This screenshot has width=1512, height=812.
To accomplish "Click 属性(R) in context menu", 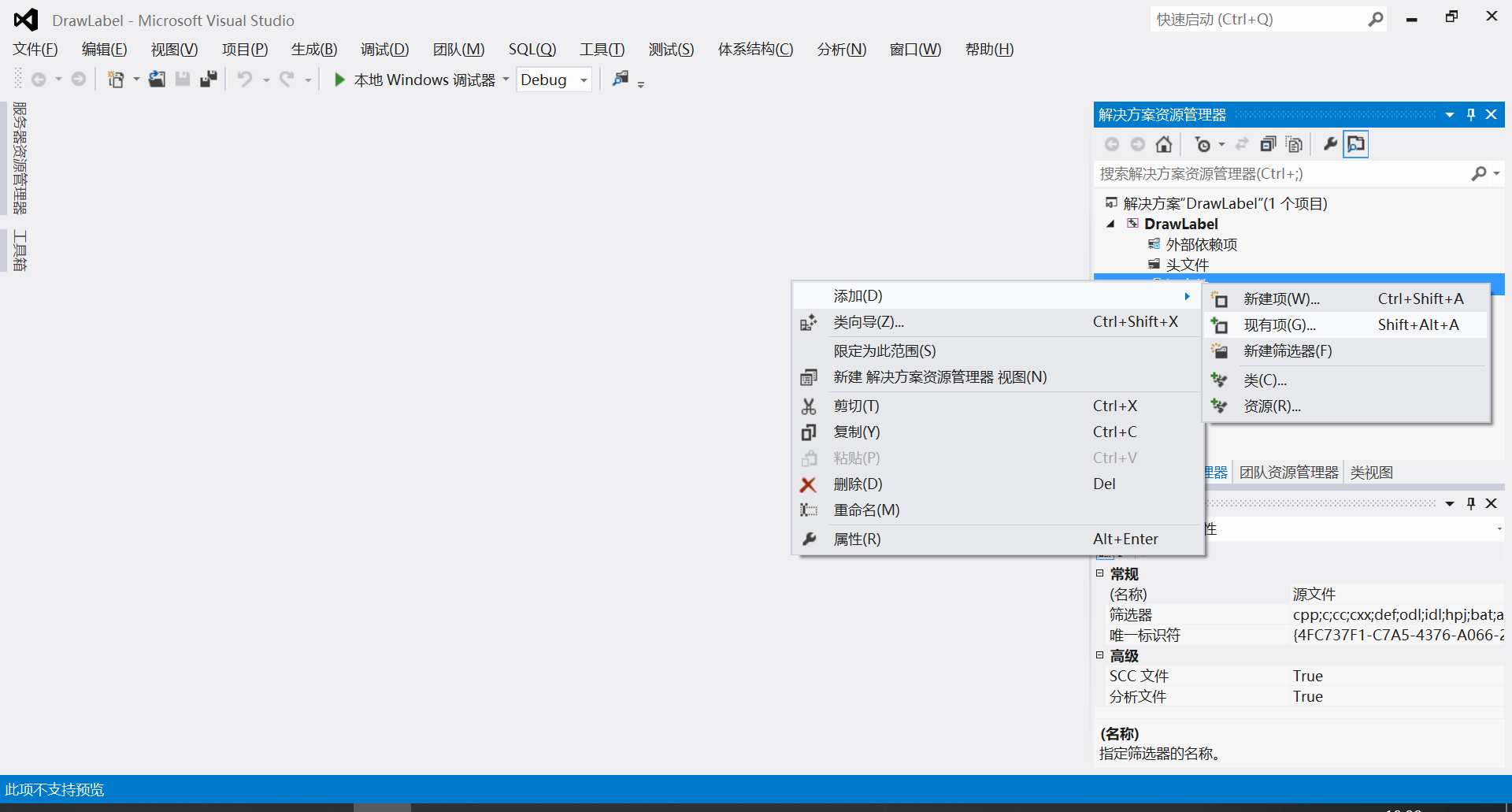I will (998, 539).
